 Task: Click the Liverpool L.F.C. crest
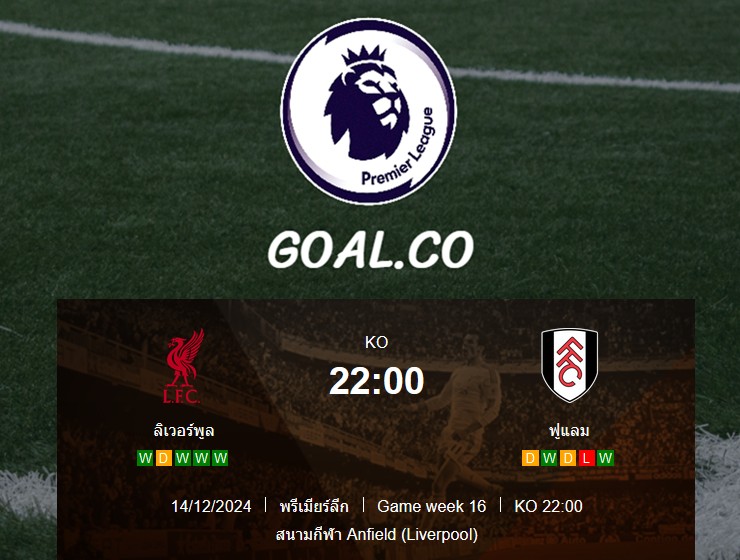[x=183, y=366]
